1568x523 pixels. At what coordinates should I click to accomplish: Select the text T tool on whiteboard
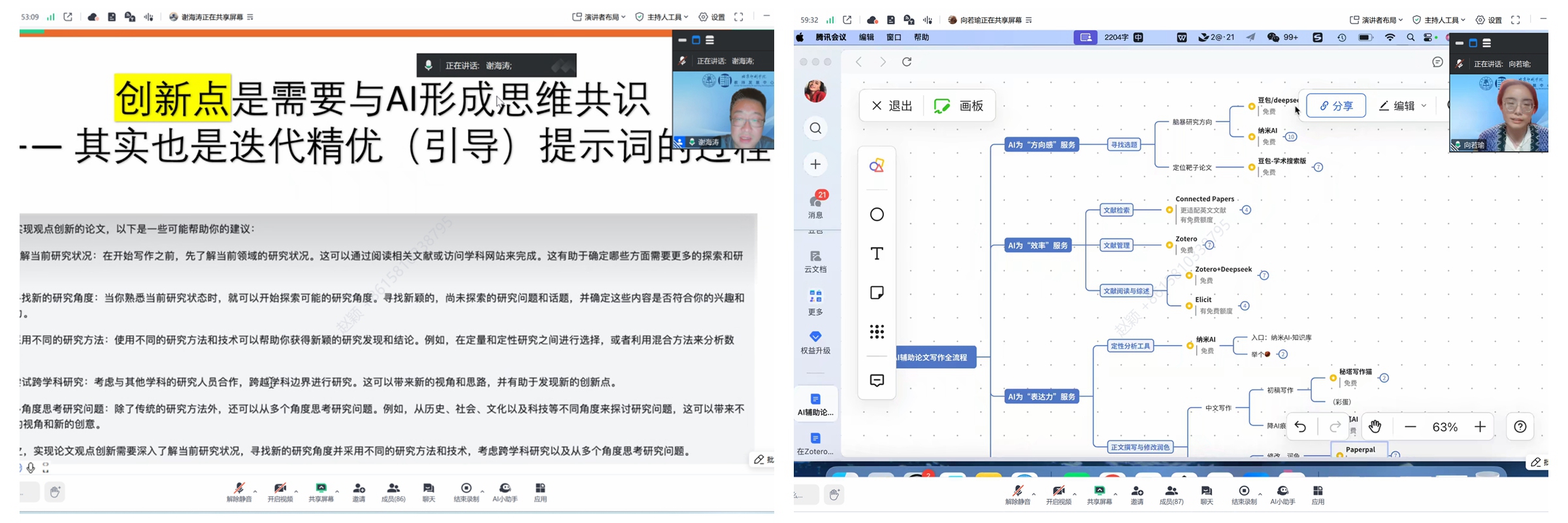coord(877,254)
